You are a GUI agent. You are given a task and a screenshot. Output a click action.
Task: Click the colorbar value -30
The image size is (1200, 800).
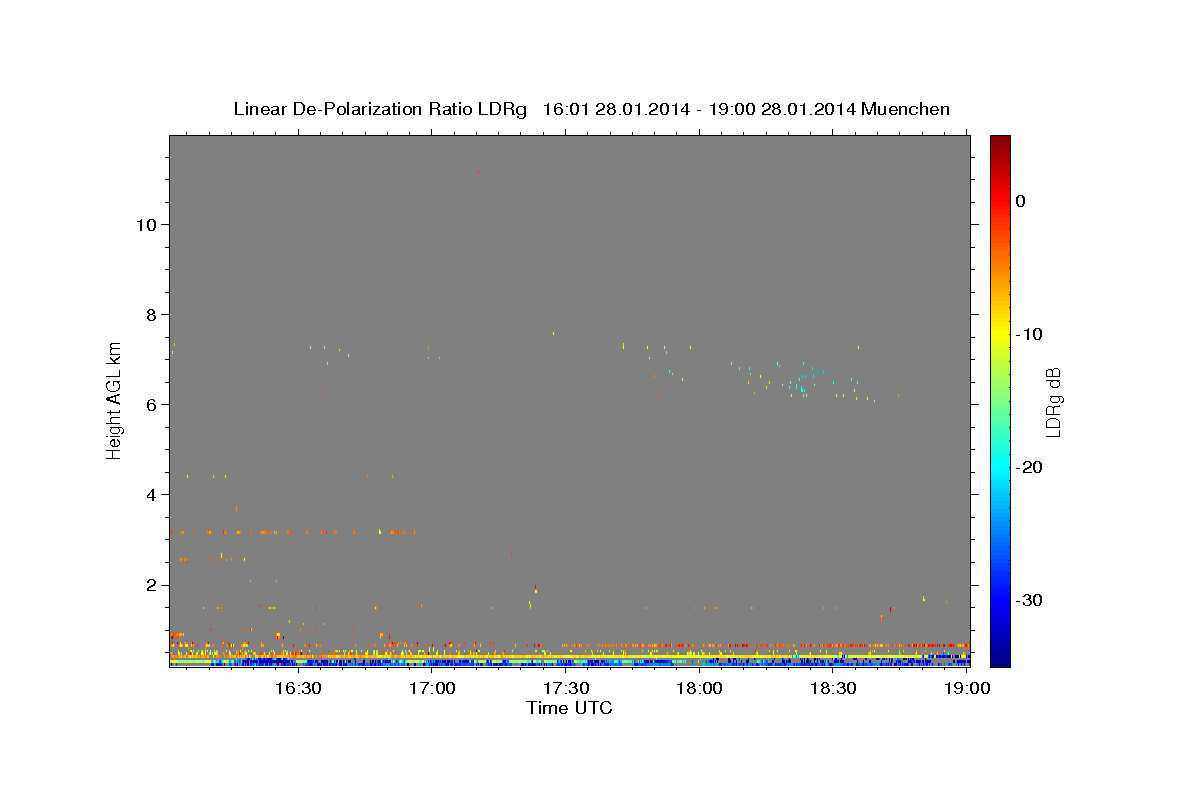(x=1030, y=600)
